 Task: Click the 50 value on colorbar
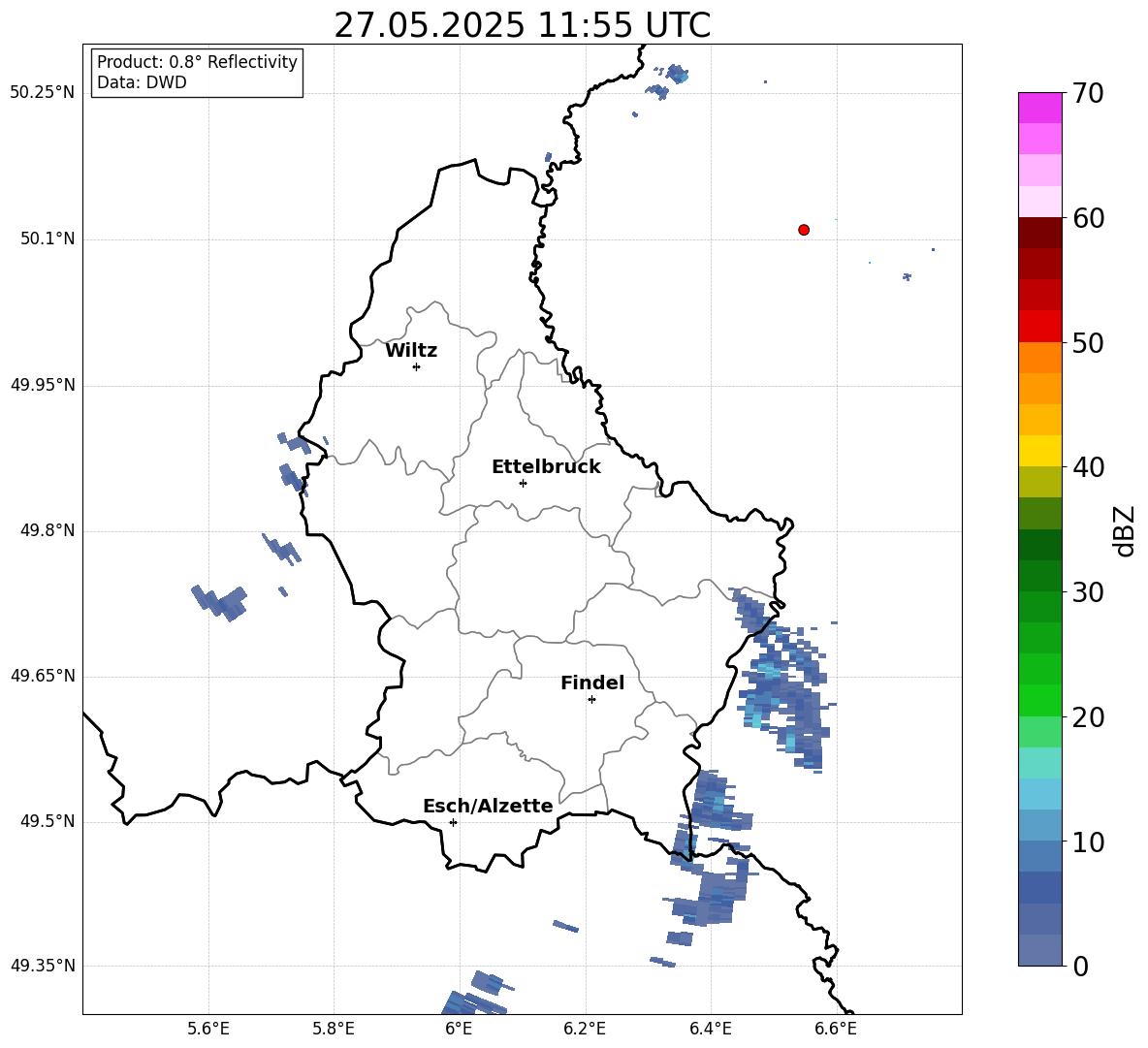point(1088,342)
